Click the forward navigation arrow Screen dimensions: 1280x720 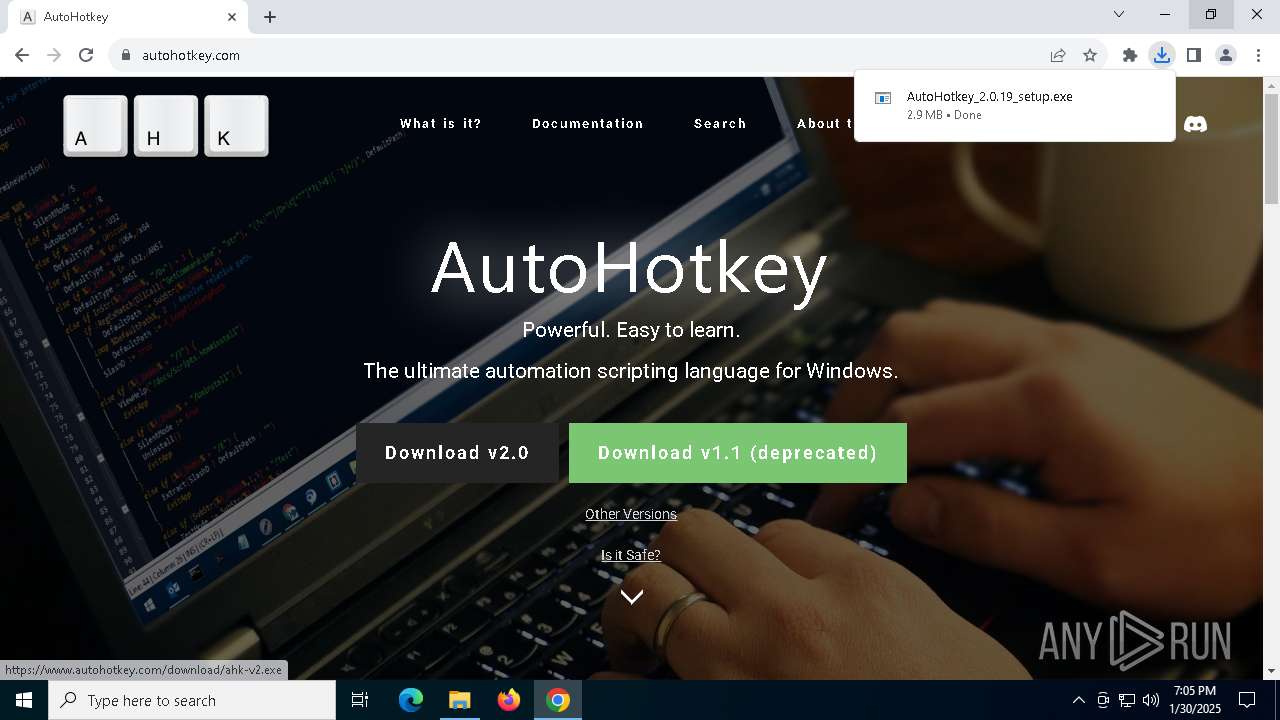[x=54, y=55]
